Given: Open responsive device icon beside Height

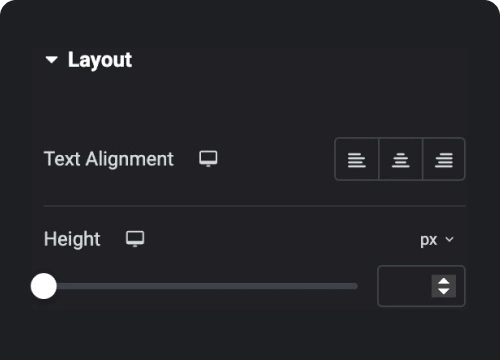Looking at the screenshot, I should pyautogui.click(x=135, y=239).
